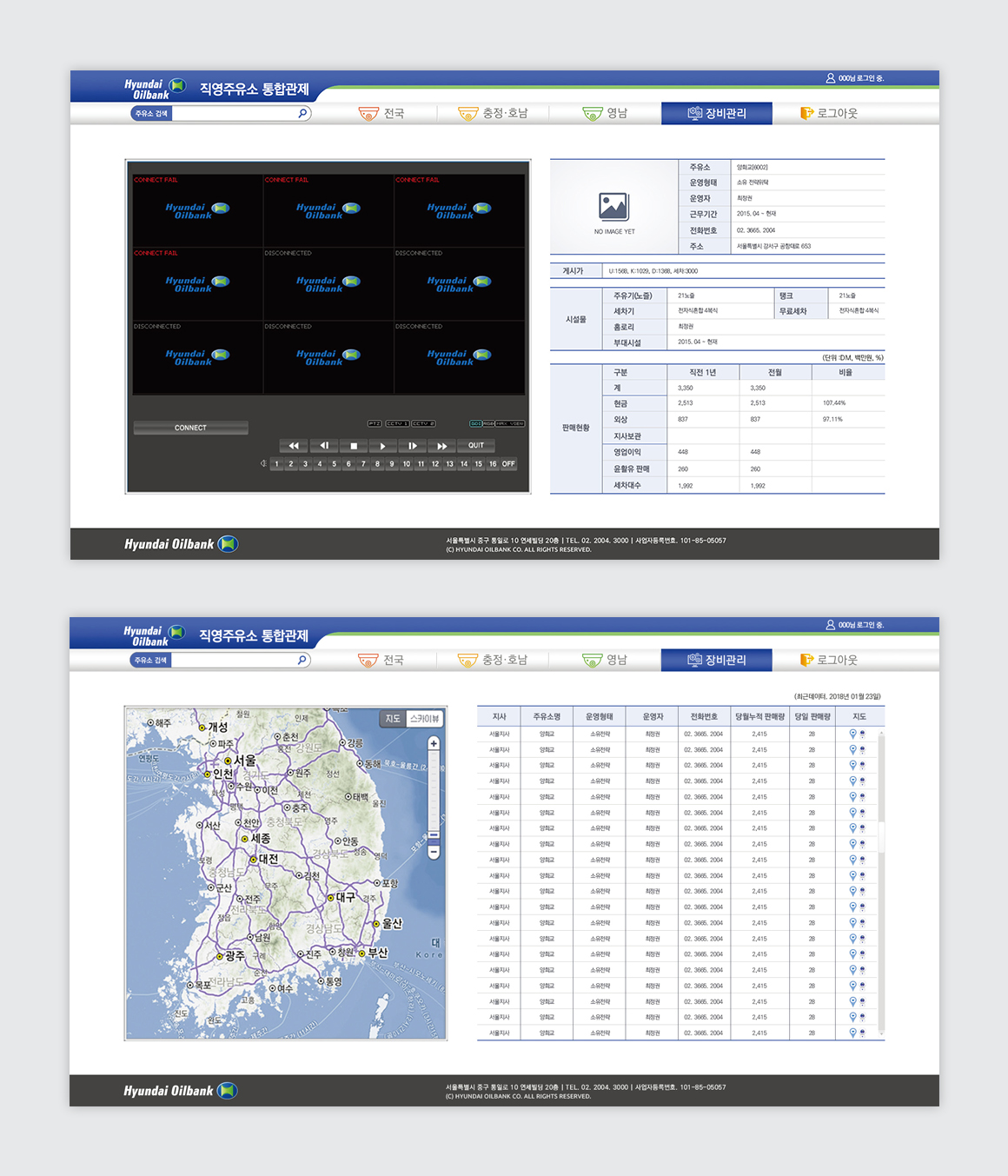1008x1176 pixels.
Task: Step forward one frame in the CCTV player
Action: tap(412, 446)
